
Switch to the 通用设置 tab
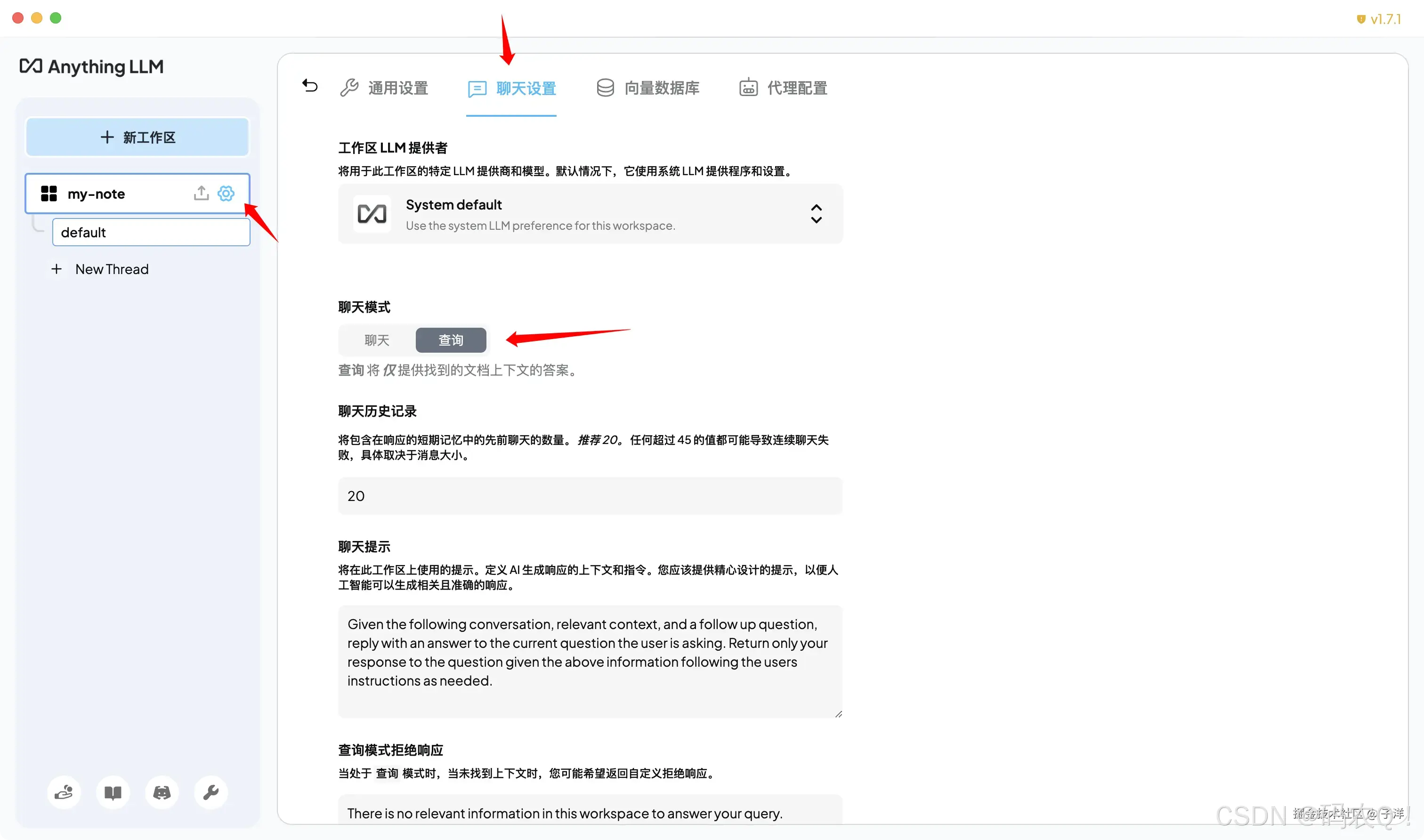[x=385, y=88]
